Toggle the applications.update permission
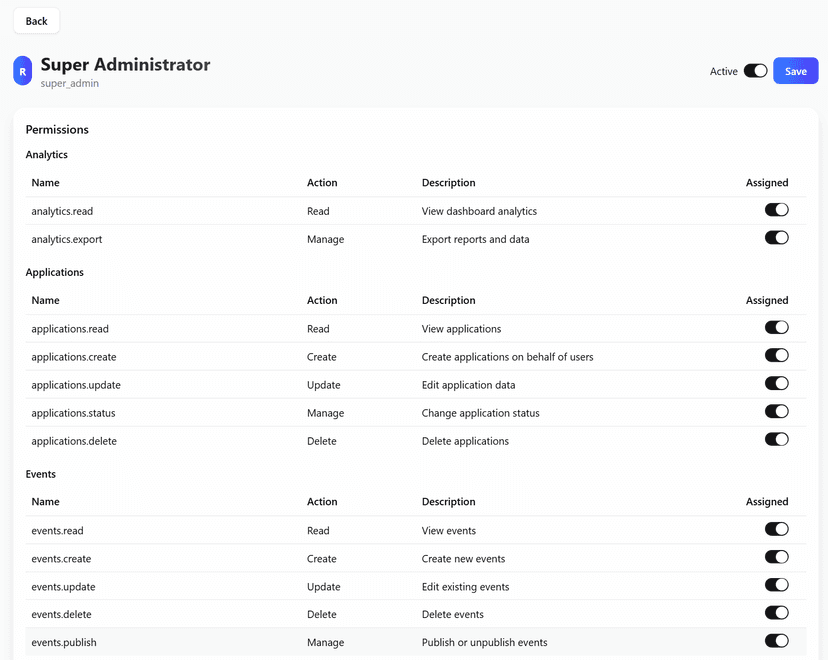828x660 pixels. 776,384
